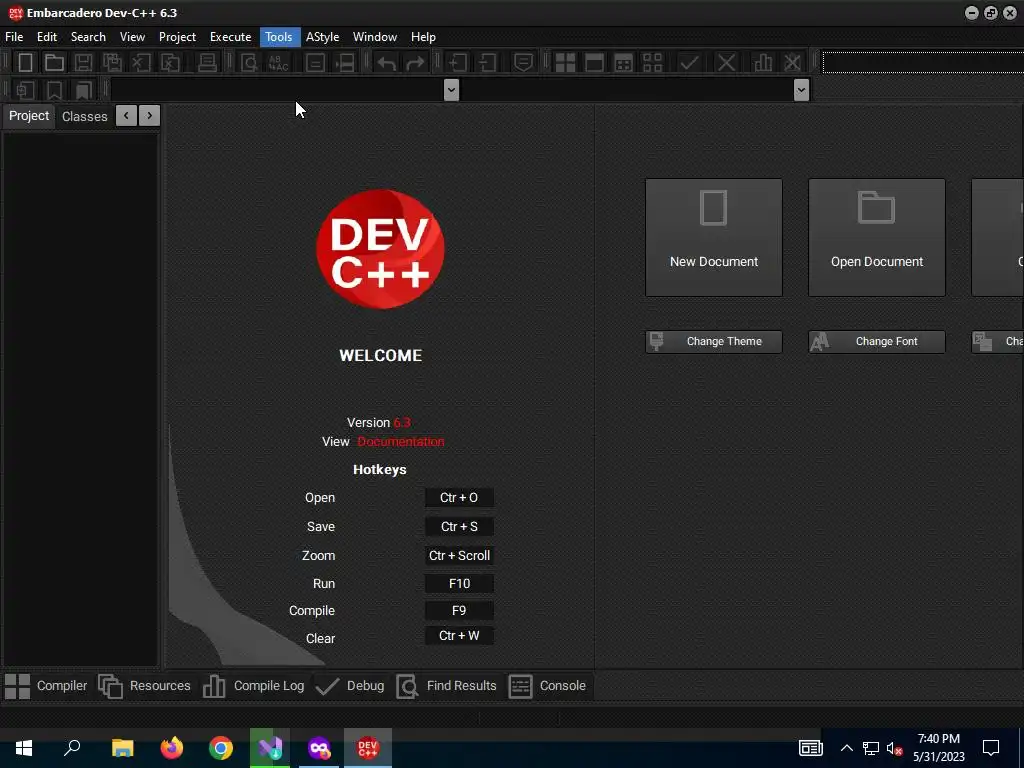Click the Toggle Comment toolbar icon
Image resolution: width=1024 pixels, height=768 pixels.
tap(523, 63)
